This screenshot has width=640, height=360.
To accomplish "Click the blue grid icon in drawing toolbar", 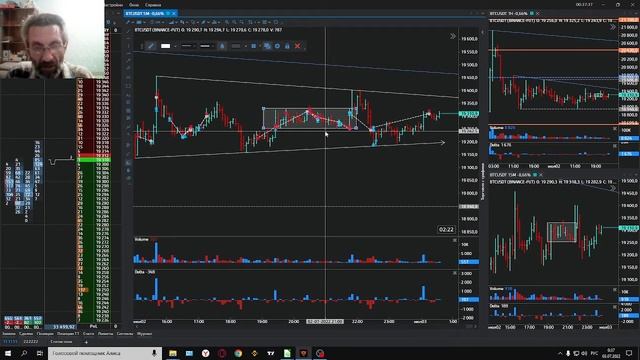I will click(x=254, y=46).
